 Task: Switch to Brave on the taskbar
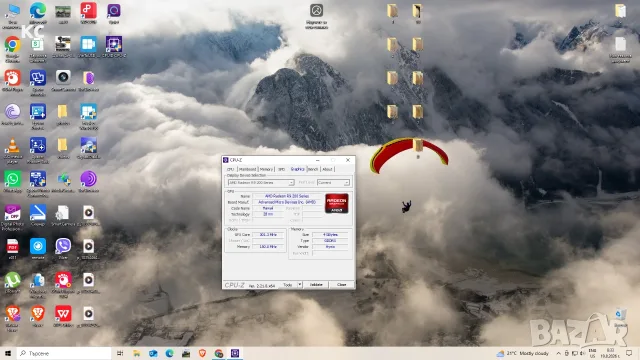202,353
